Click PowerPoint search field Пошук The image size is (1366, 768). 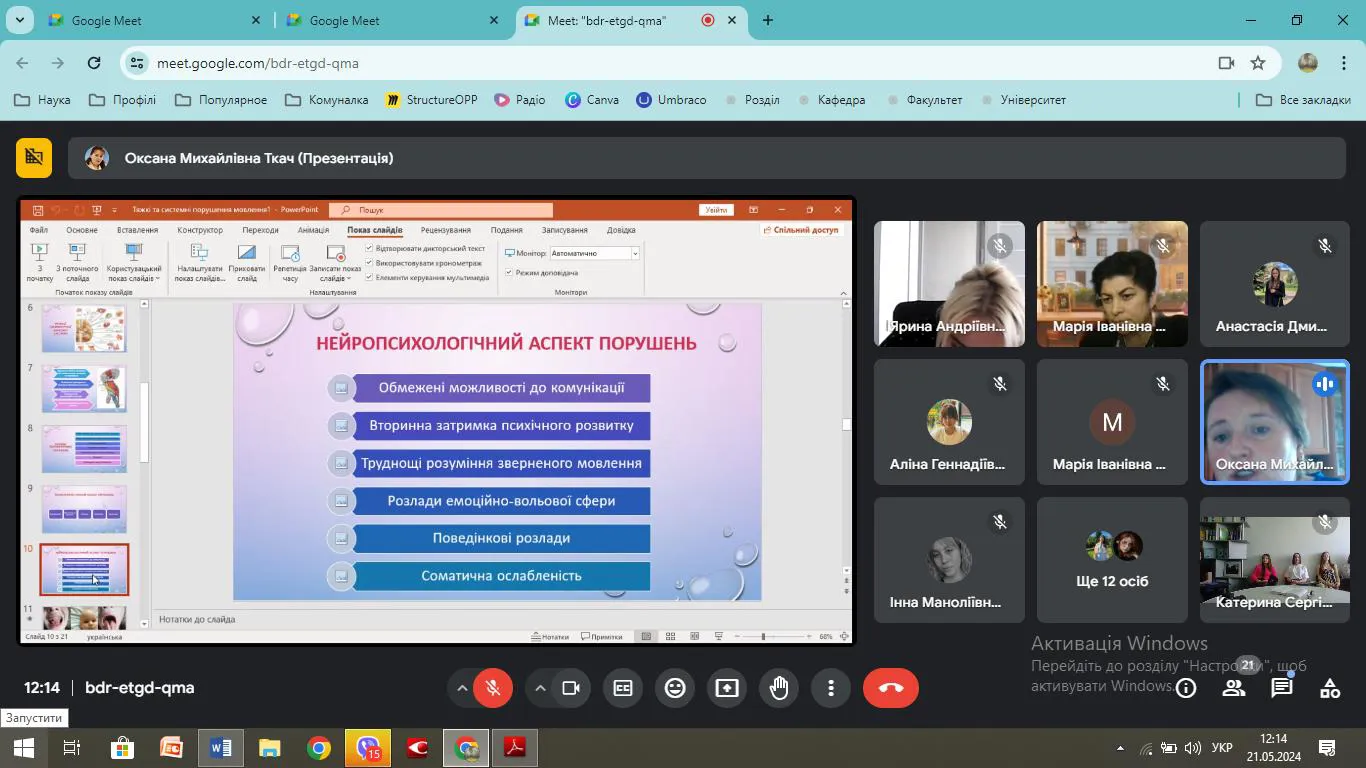pyautogui.click(x=441, y=210)
